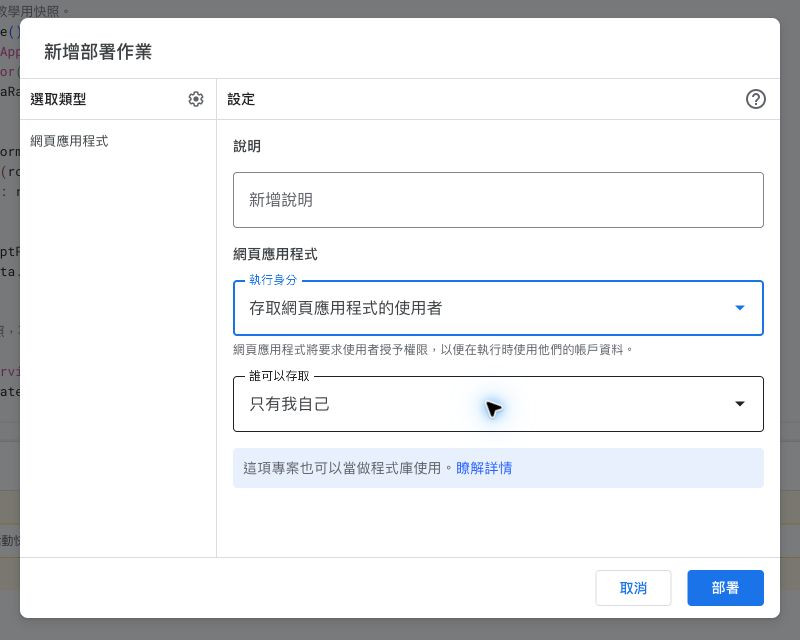Follow the 瞭解詳情 link
Image resolution: width=800 pixels, height=640 pixels.
(484, 468)
